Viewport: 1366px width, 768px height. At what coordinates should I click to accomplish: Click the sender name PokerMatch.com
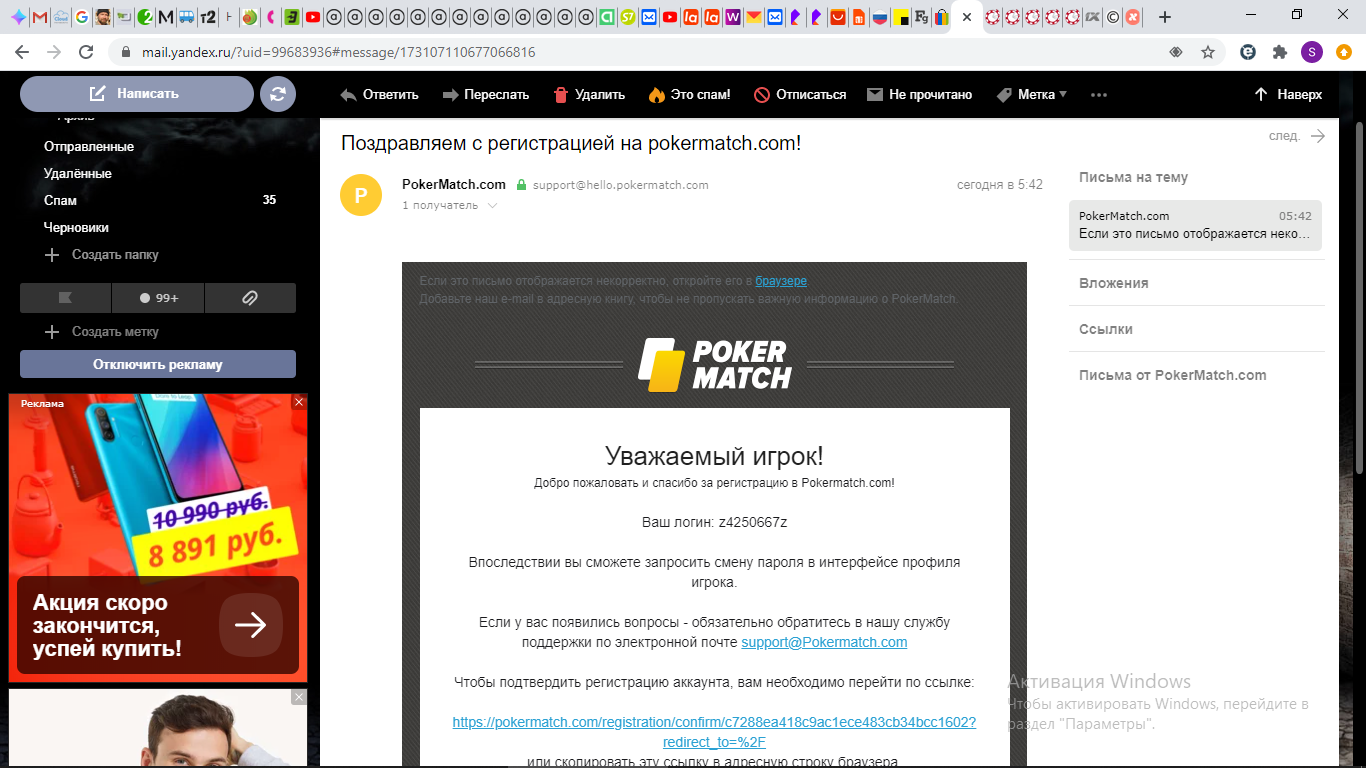pos(454,185)
